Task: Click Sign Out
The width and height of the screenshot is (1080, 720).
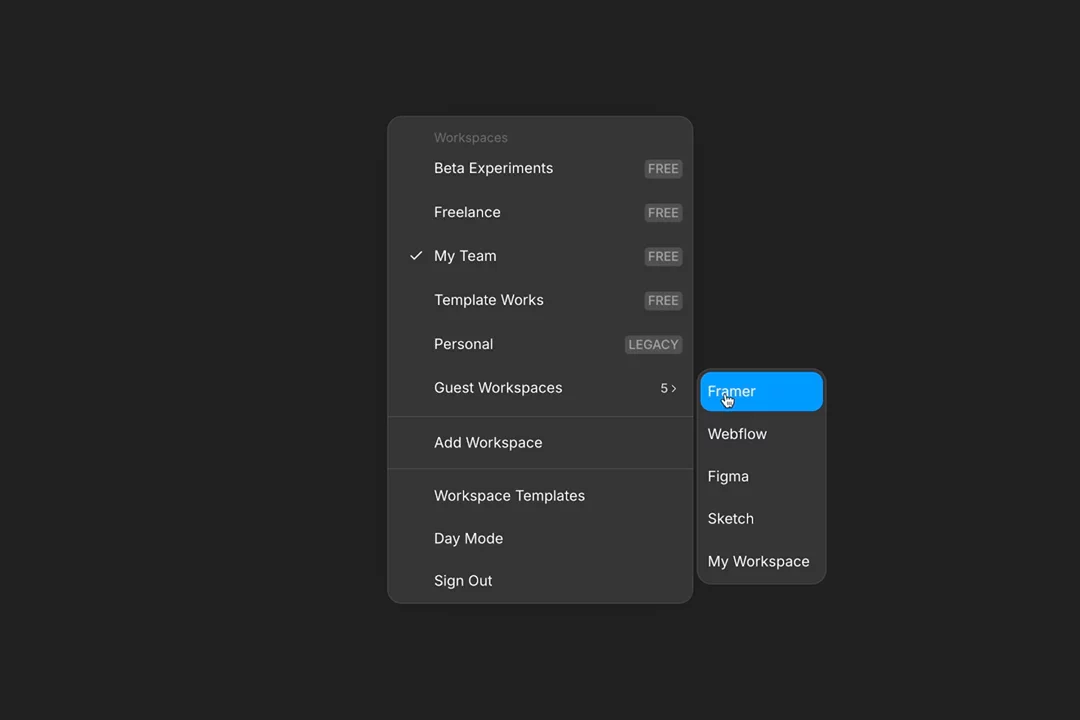Action: click(x=540, y=581)
